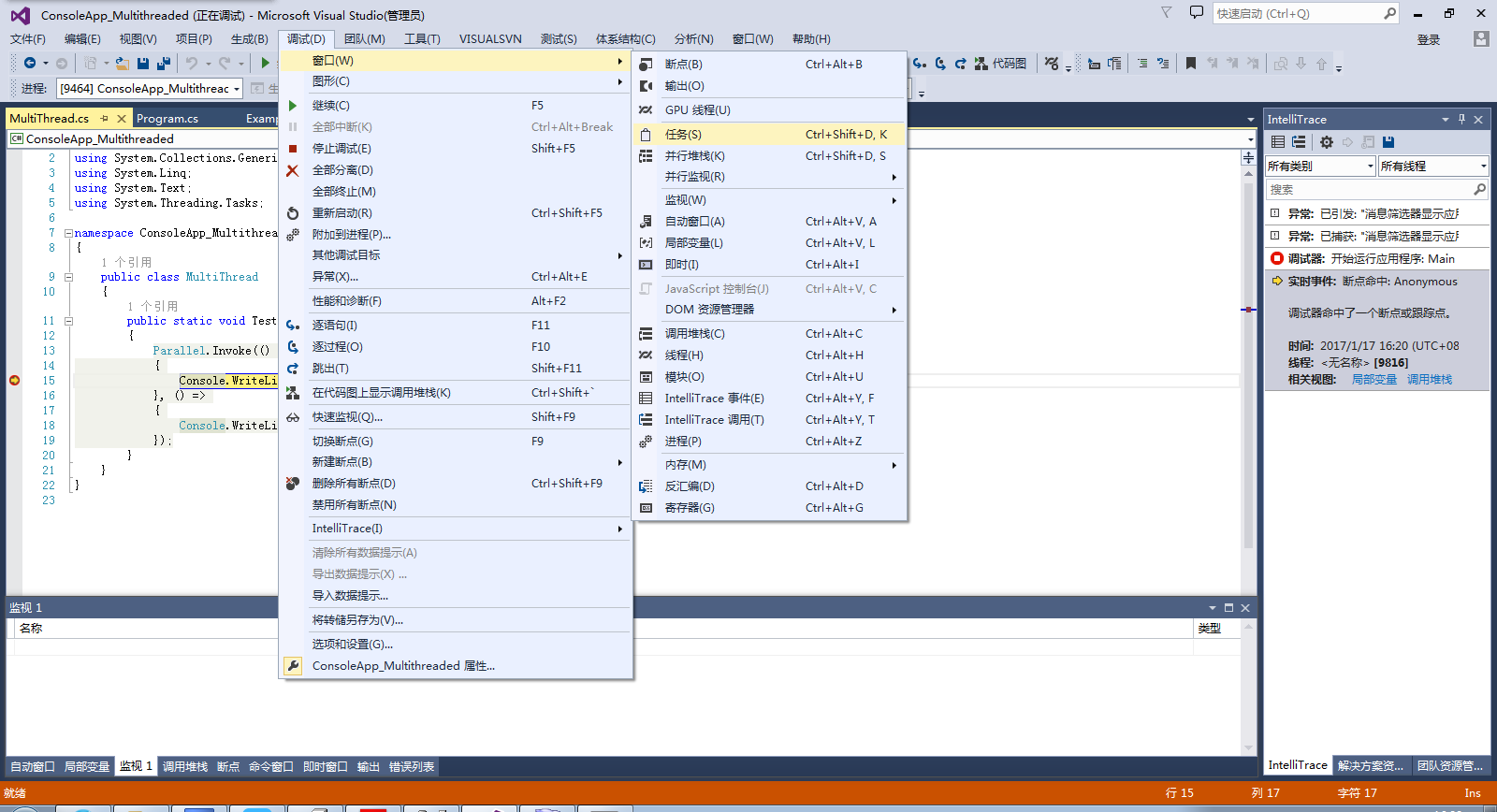This screenshot has height=812, width=1497.
Task: Open Autos window (自动窗口) submenu entry
Action: click(x=769, y=222)
